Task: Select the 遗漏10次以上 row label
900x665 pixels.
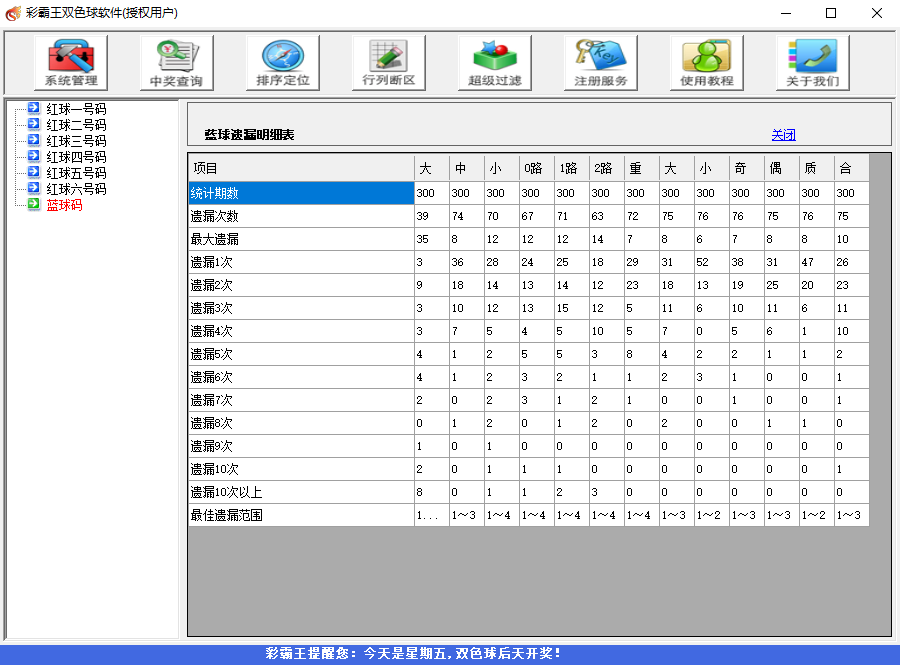Action: tap(301, 492)
